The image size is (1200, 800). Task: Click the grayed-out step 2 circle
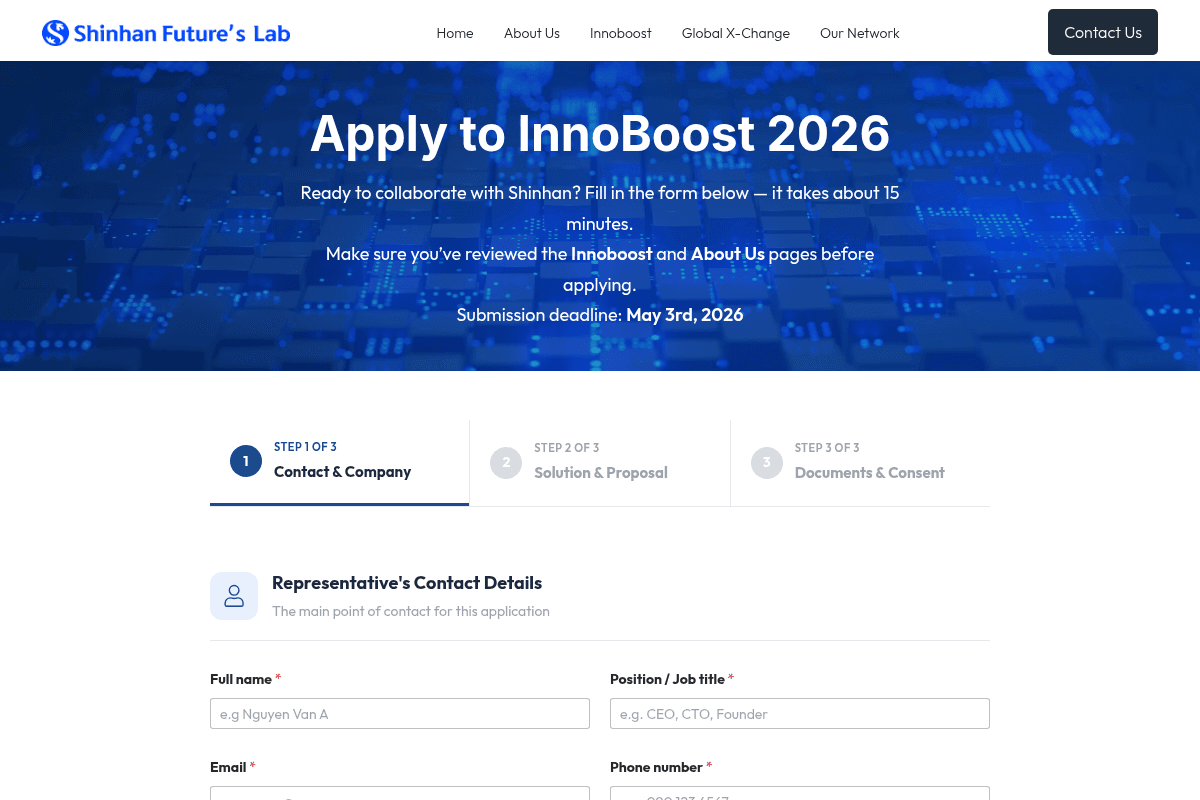click(506, 462)
